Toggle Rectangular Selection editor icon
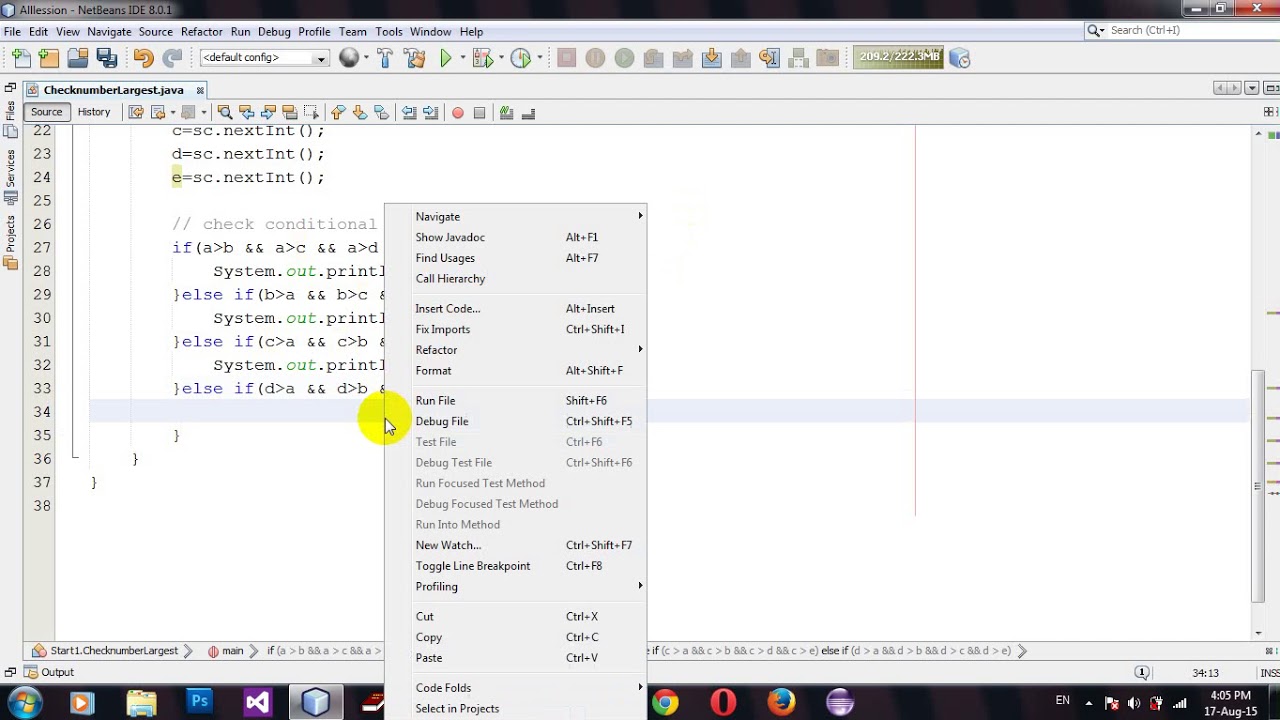 click(311, 113)
